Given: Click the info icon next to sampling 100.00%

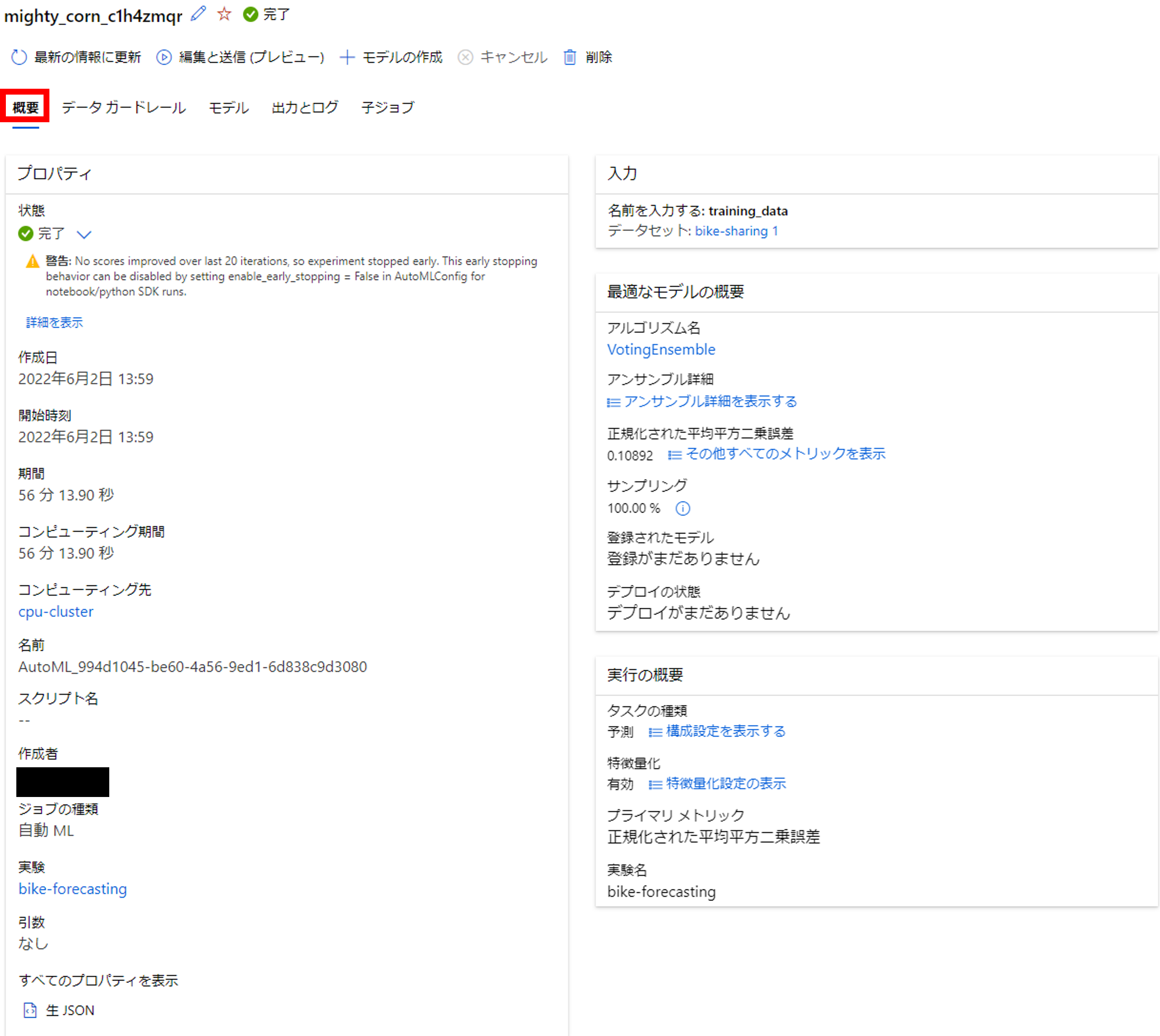Looking at the screenshot, I should [682, 508].
